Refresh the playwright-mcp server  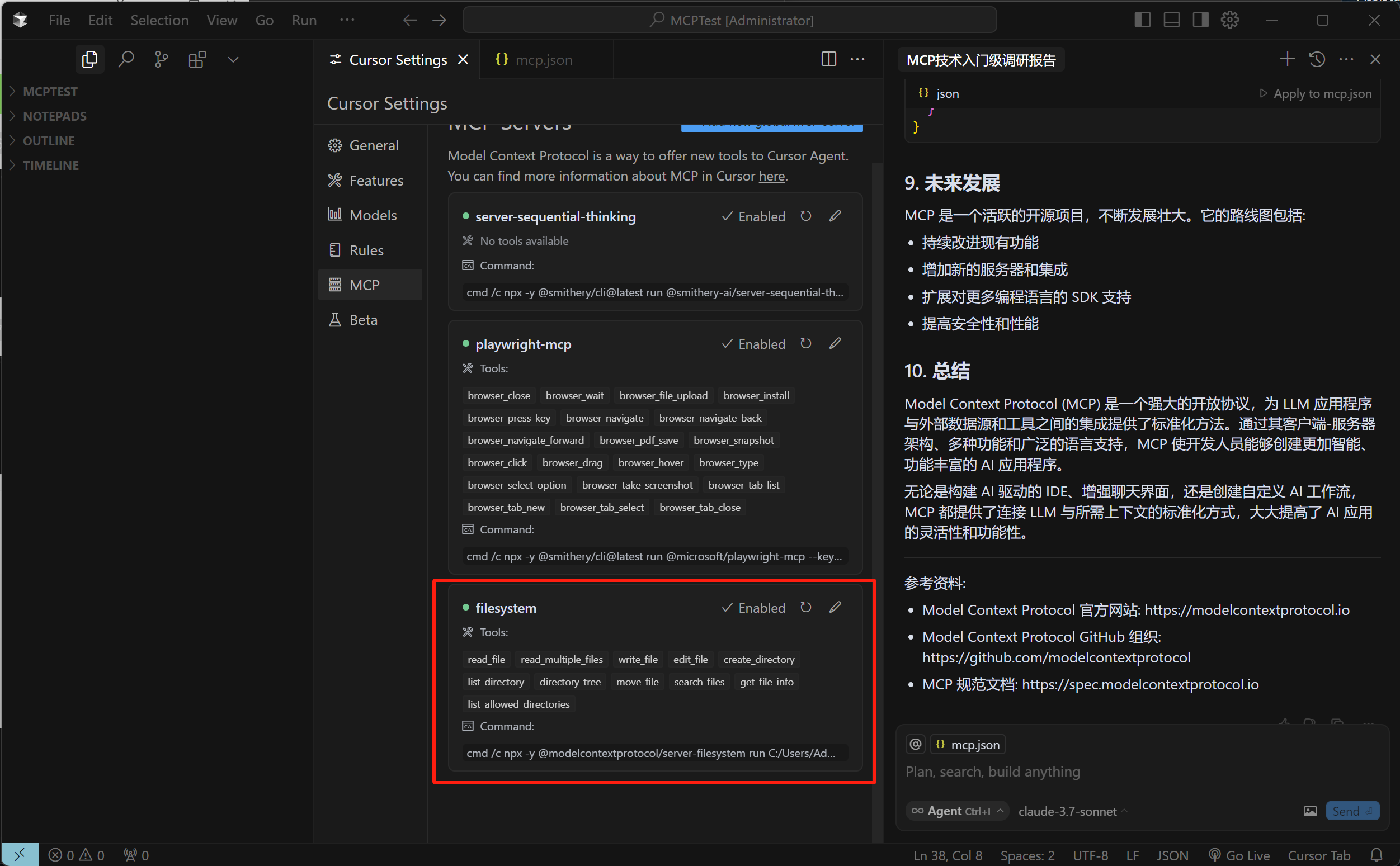(x=805, y=344)
